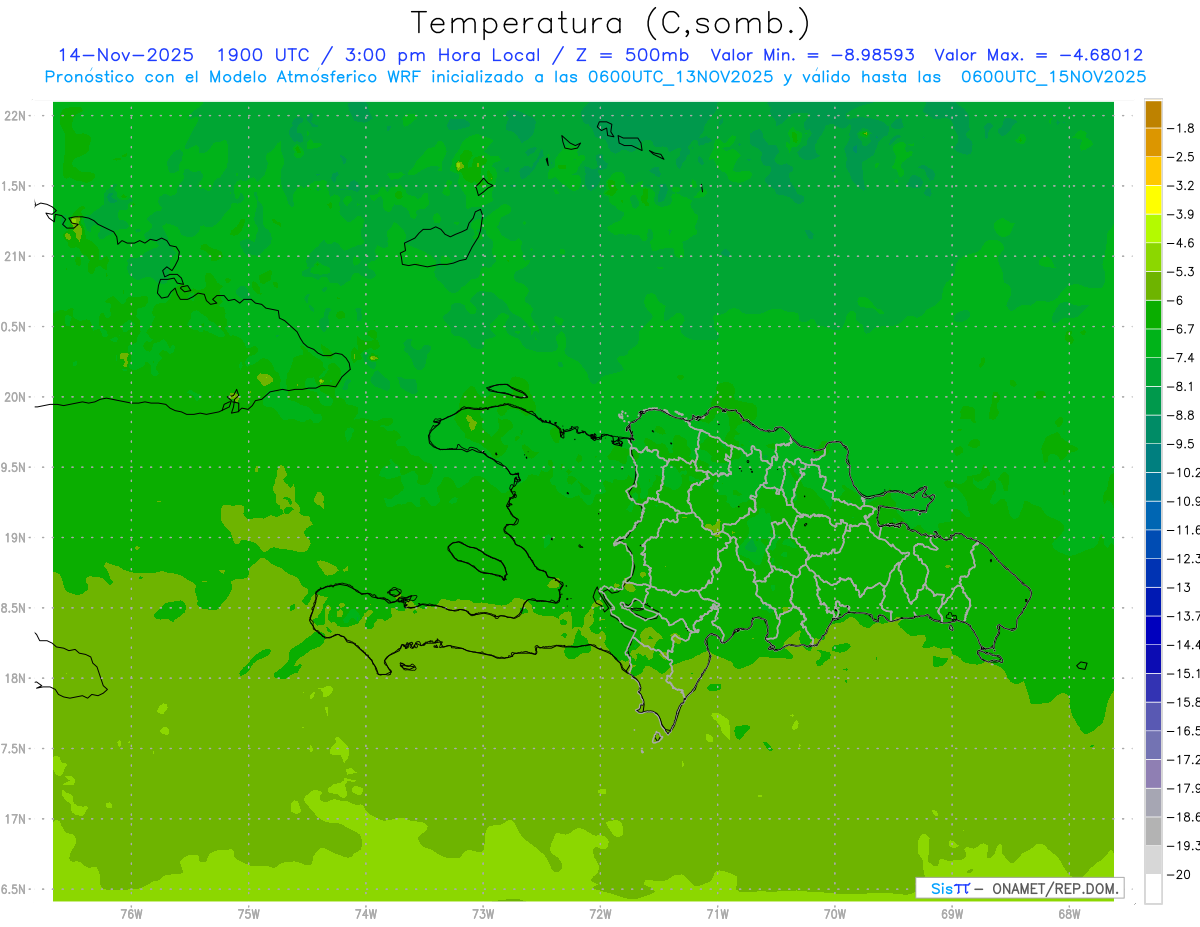
Task: Click the 75W longitude label
Action: coord(249,914)
